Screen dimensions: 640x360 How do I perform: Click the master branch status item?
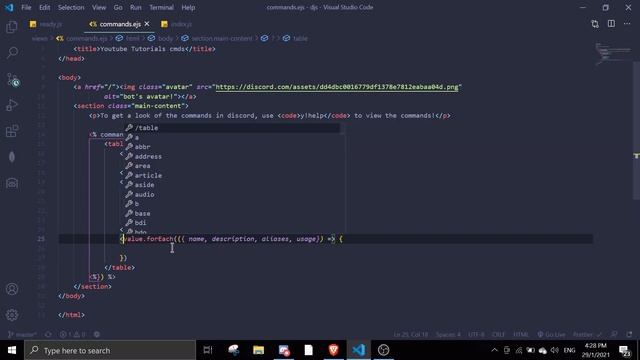click(22, 334)
